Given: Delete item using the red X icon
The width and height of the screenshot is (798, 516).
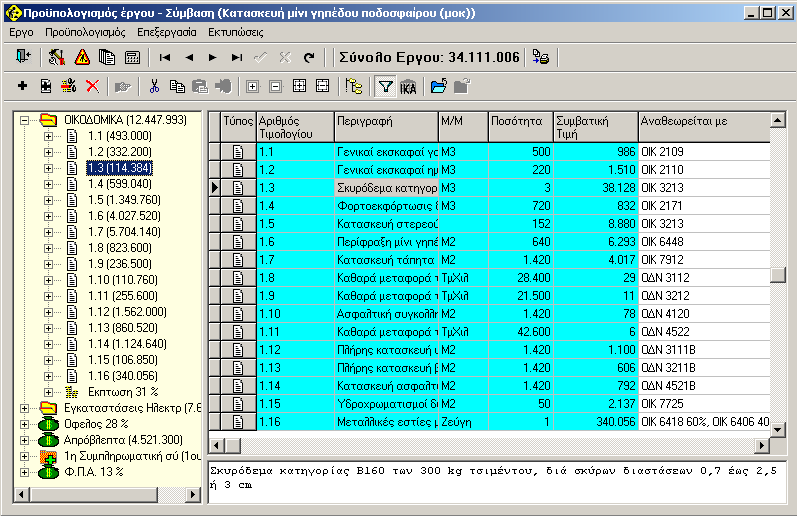Looking at the screenshot, I should pos(93,87).
